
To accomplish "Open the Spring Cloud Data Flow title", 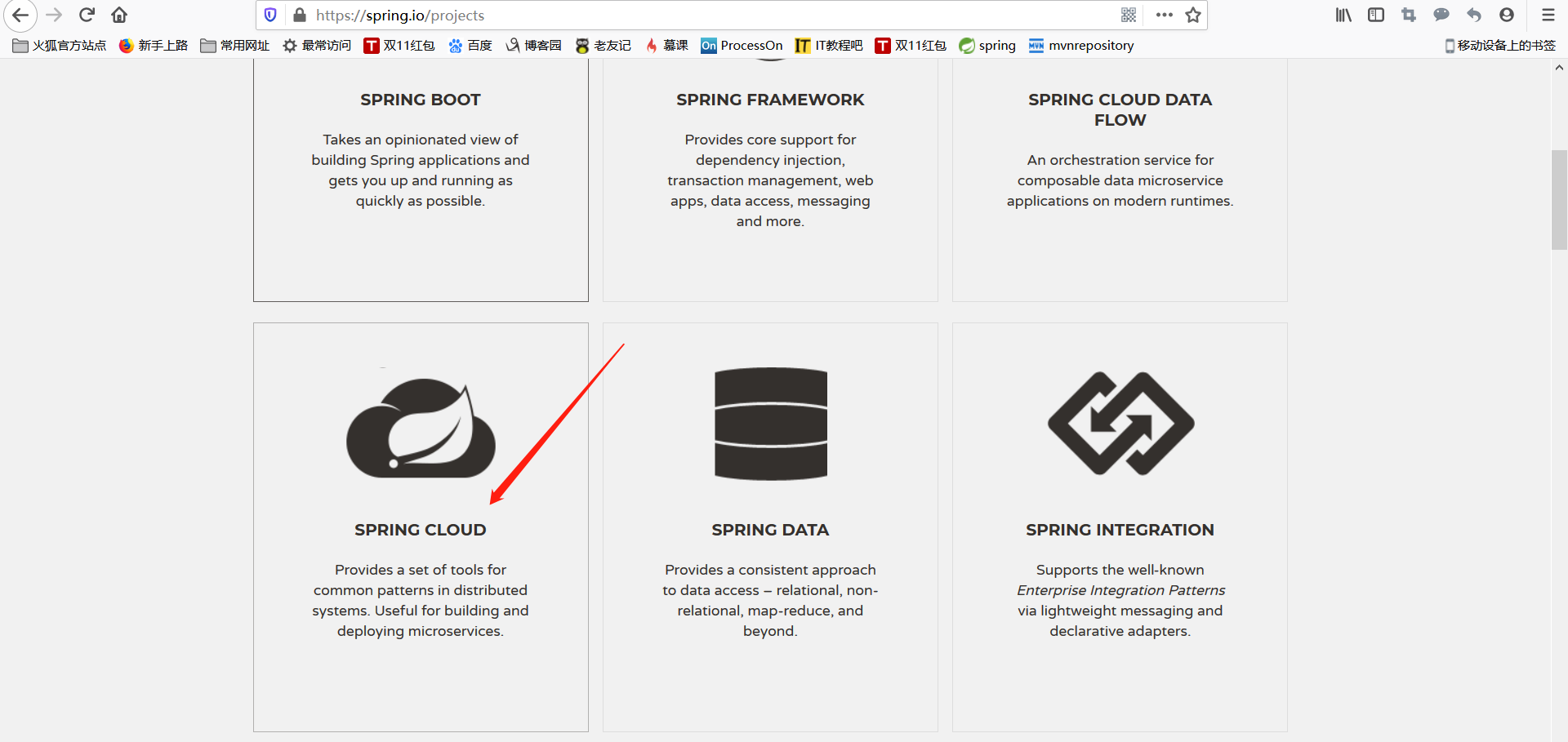I will click(1120, 109).
